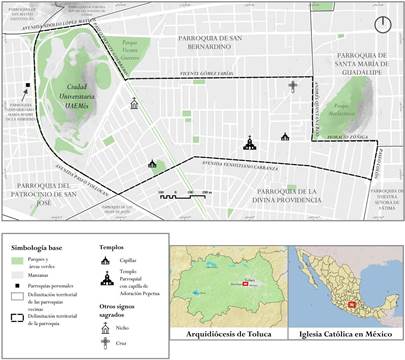405x360 pixels.
Task: Click the Nicho marker near Ciudad Universitaria
Action: 134,104
